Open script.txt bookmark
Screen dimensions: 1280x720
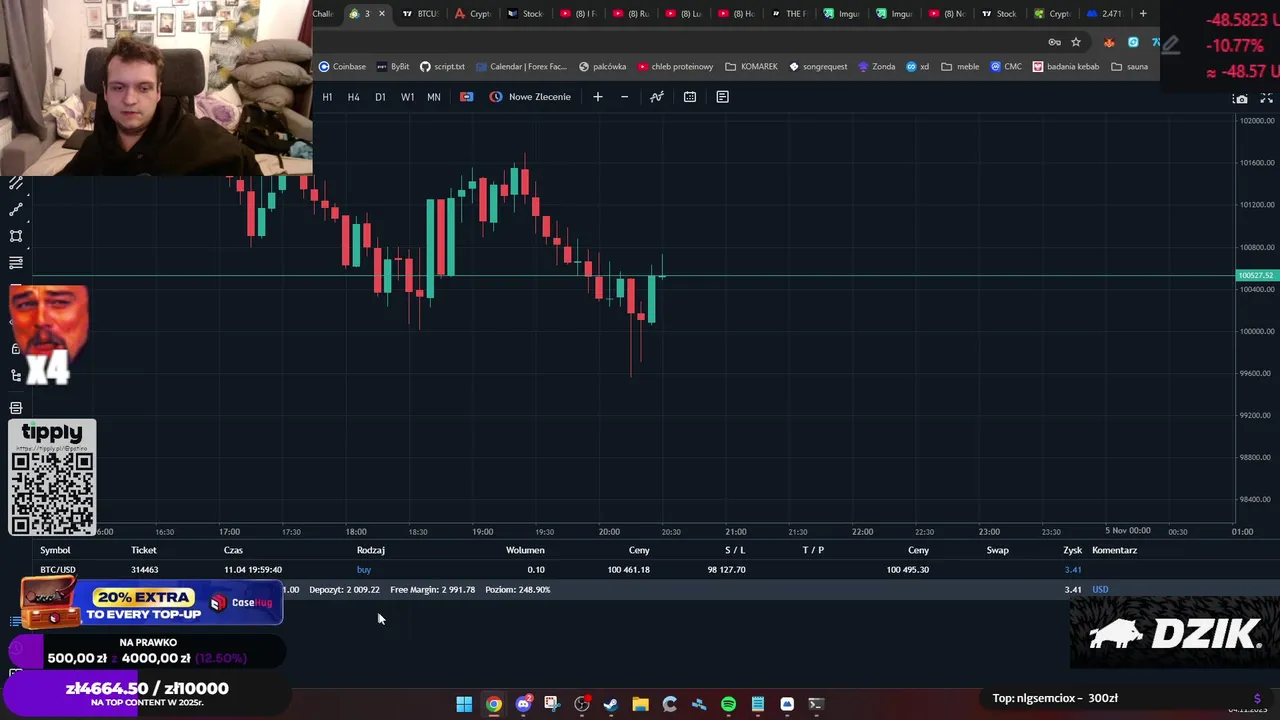point(442,67)
